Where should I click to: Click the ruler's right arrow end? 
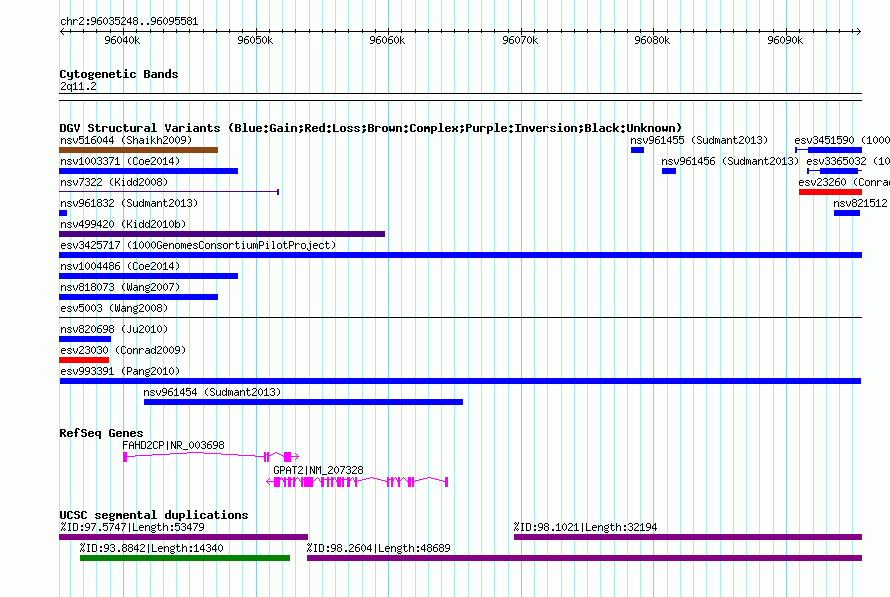859,31
